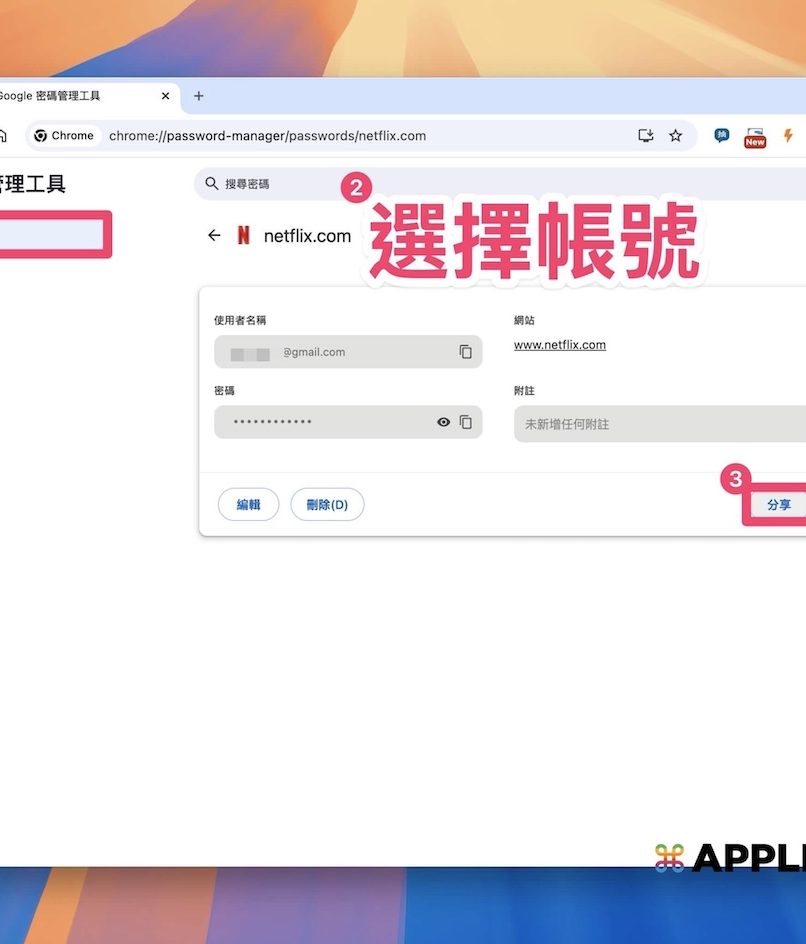Click the 刪除(D) button
Image resolution: width=806 pixels, height=944 pixels.
327,505
